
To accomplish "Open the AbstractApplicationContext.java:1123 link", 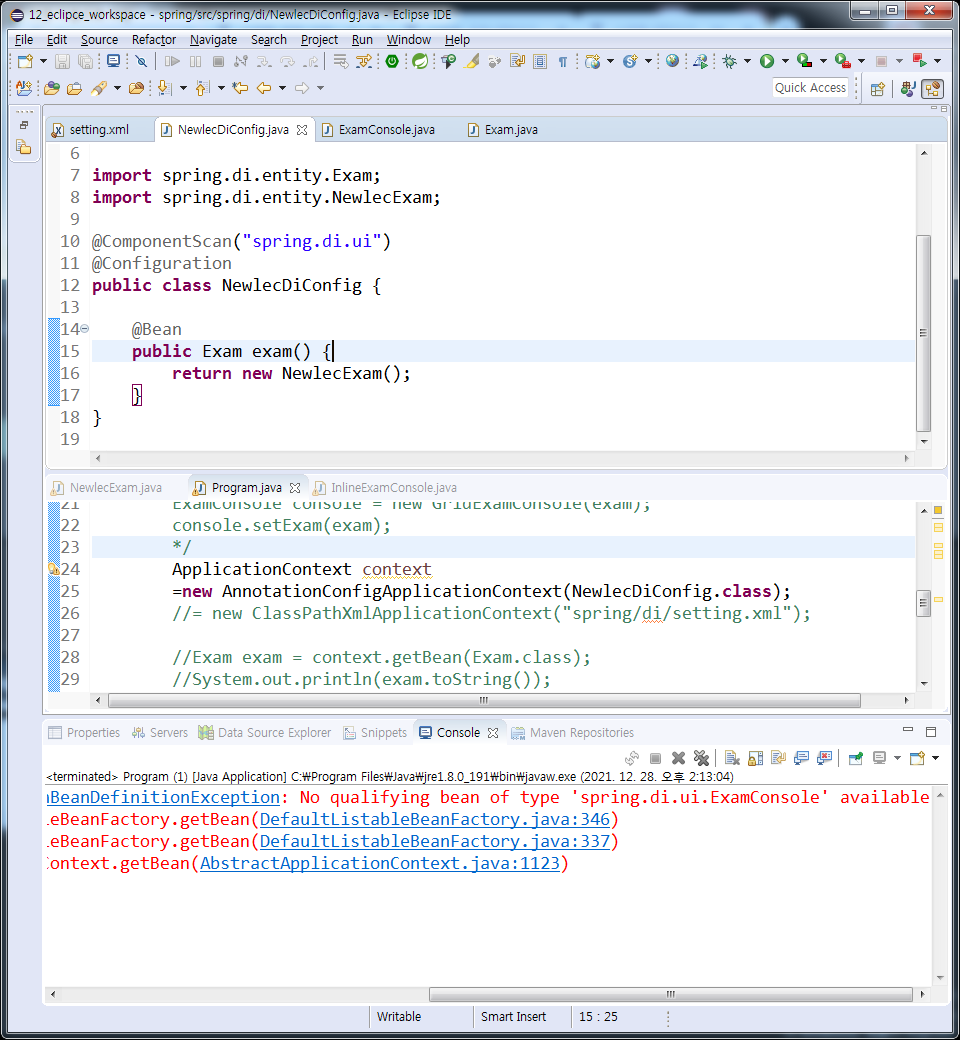I will (x=379, y=864).
